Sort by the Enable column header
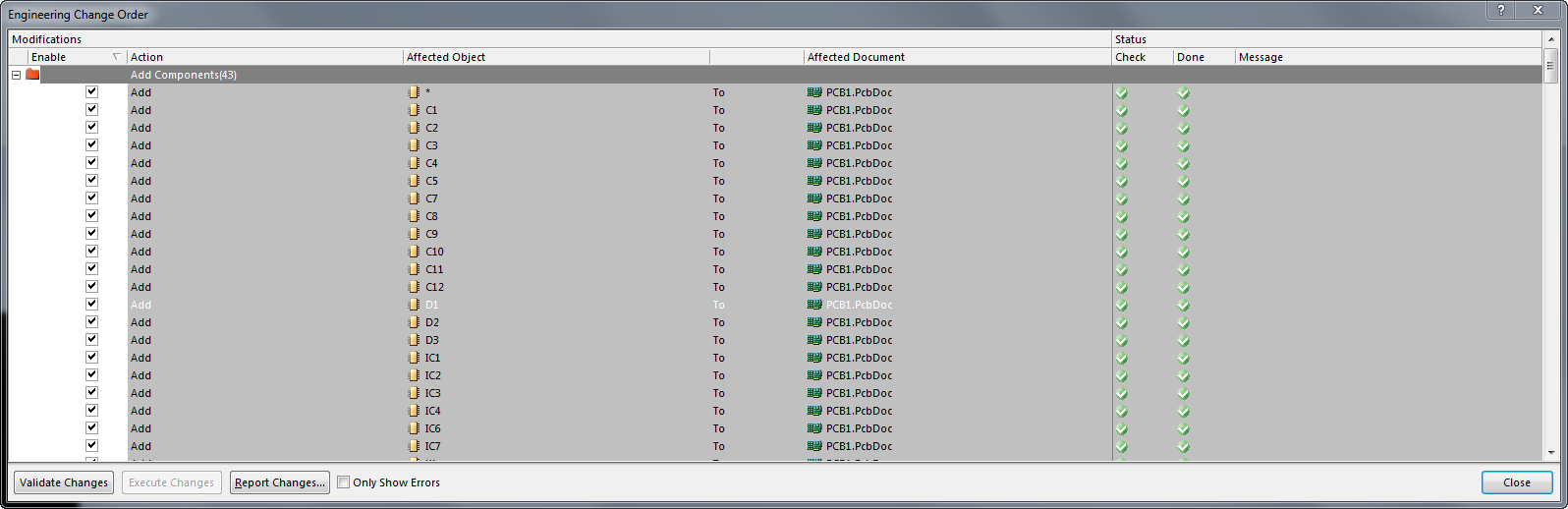 pos(78,57)
